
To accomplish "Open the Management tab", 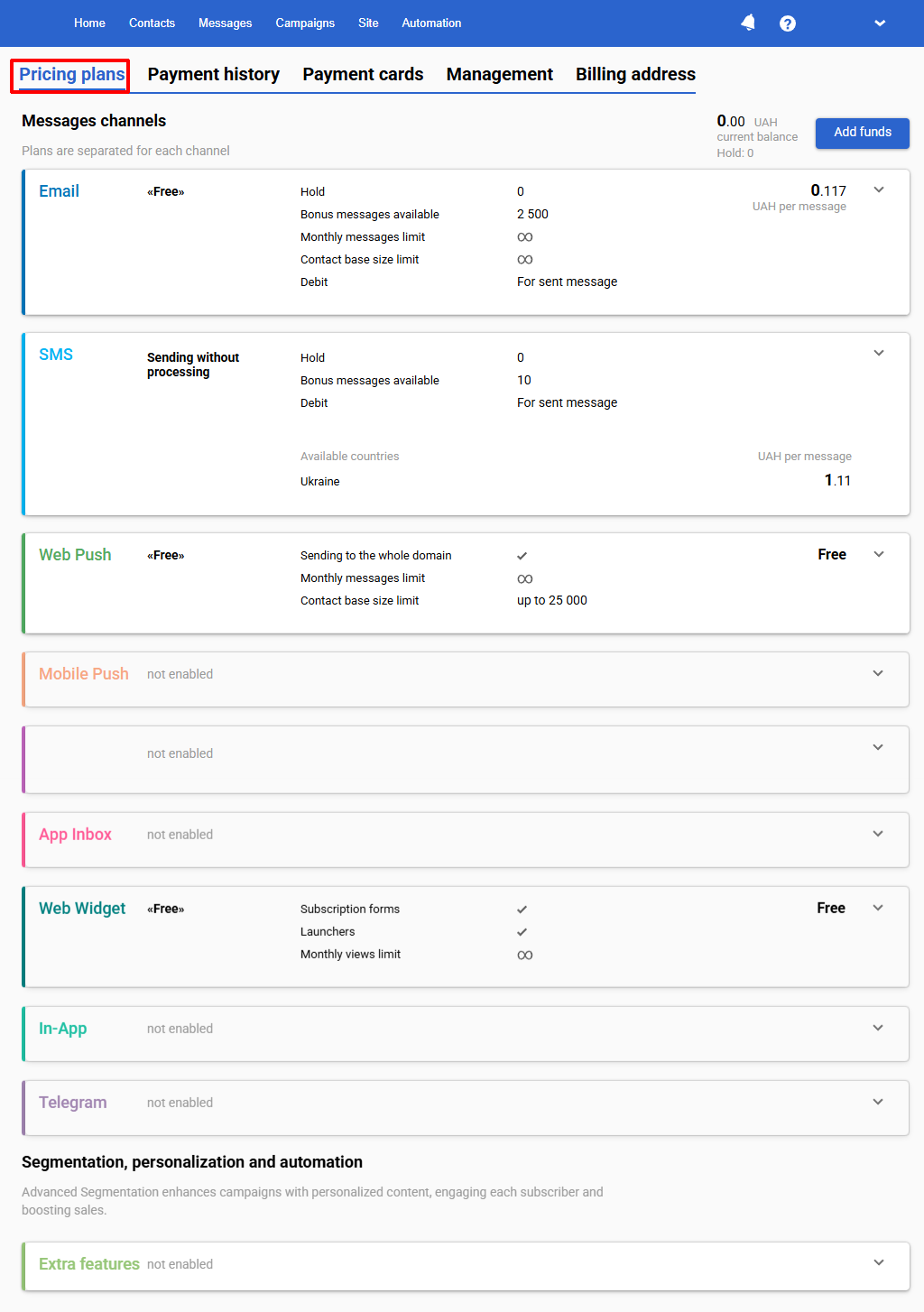I will [499, 74].
